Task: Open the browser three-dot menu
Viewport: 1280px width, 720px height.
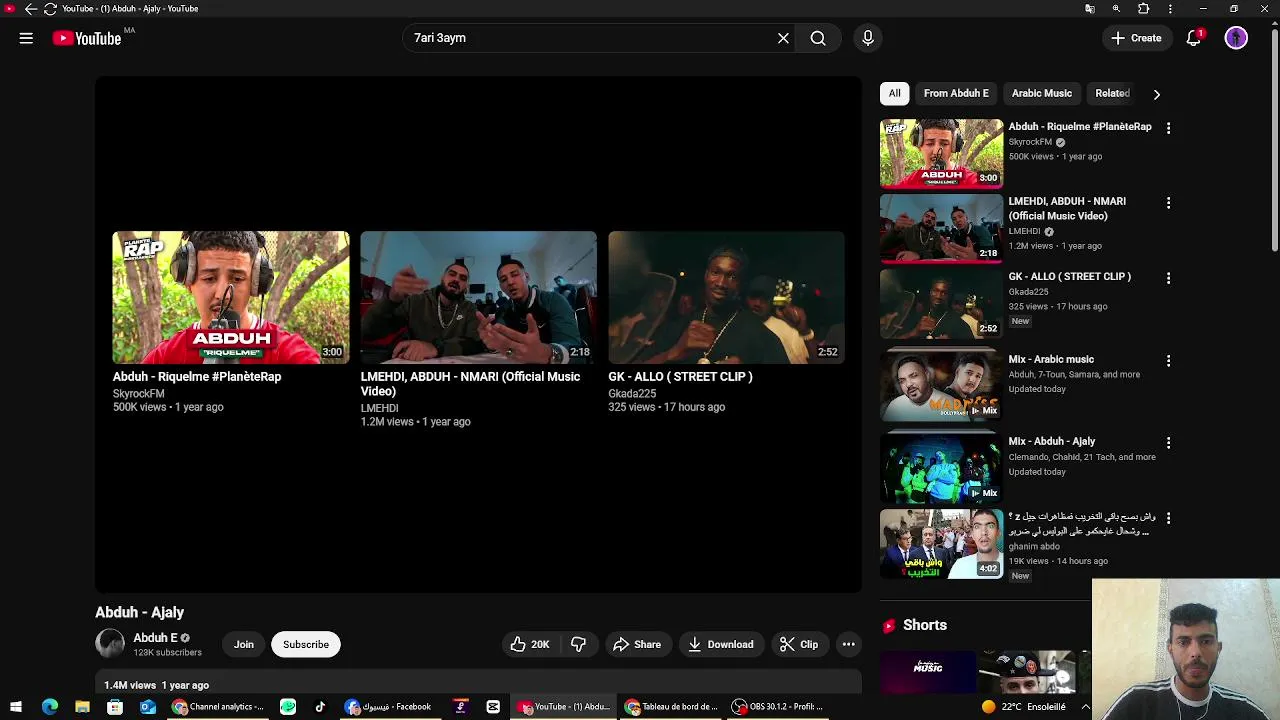Action: pos(1170,9)
